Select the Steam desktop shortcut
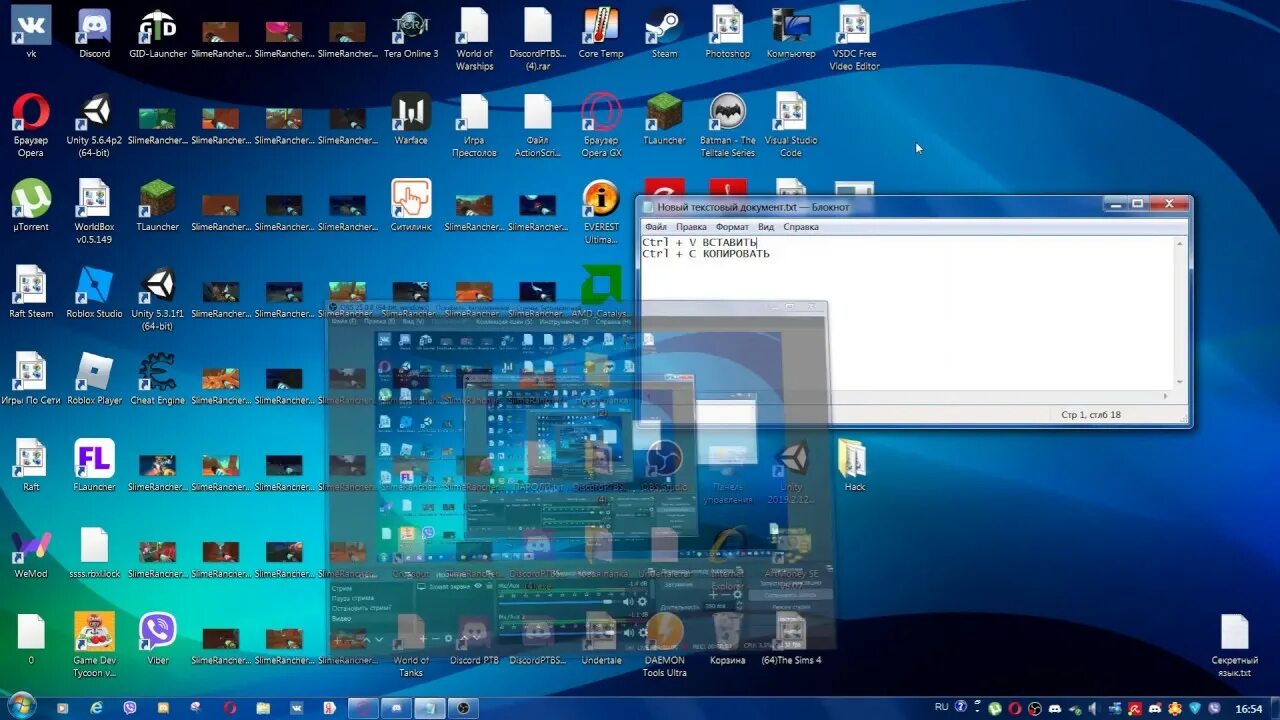Viewport: 1280px width, 720px height. click(x=664, y=32)
